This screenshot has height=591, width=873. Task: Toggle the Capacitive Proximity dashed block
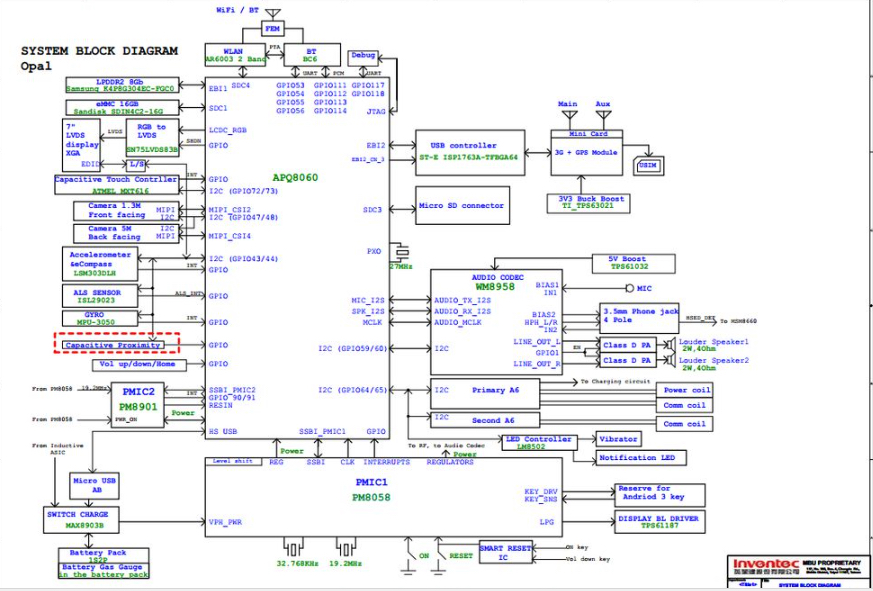click(113, 344)
